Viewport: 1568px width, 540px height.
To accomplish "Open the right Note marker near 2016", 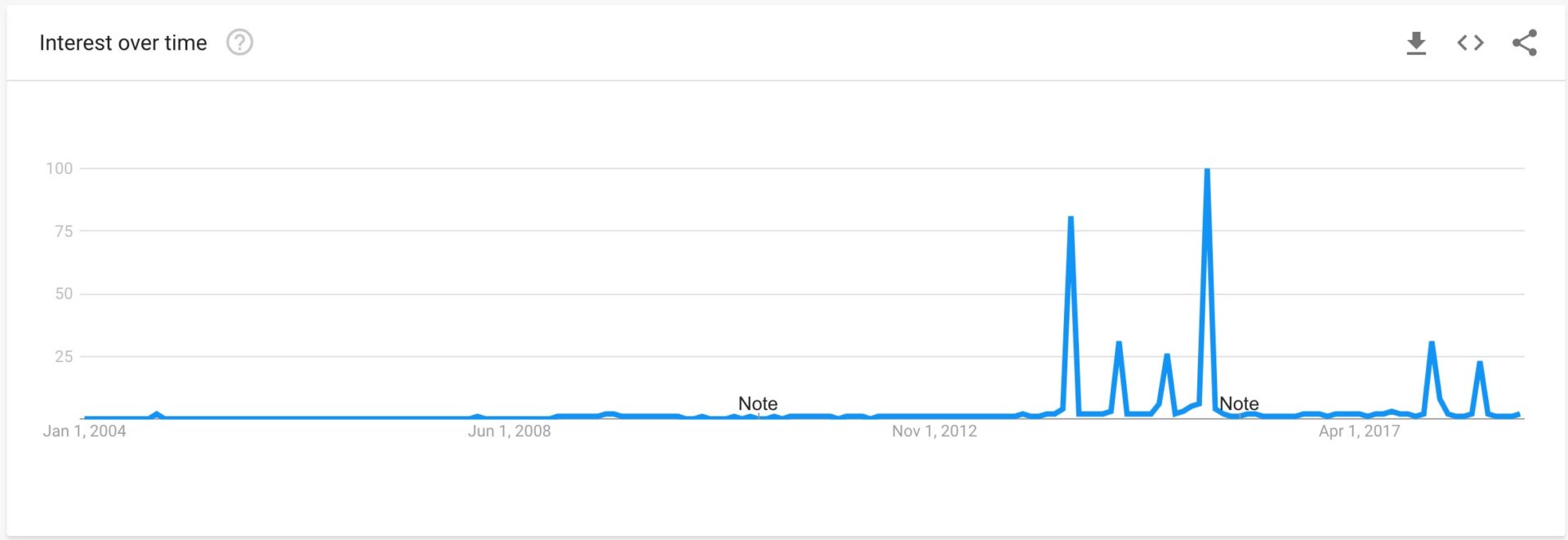I will pyautogui.click(x=1239, y=404).
